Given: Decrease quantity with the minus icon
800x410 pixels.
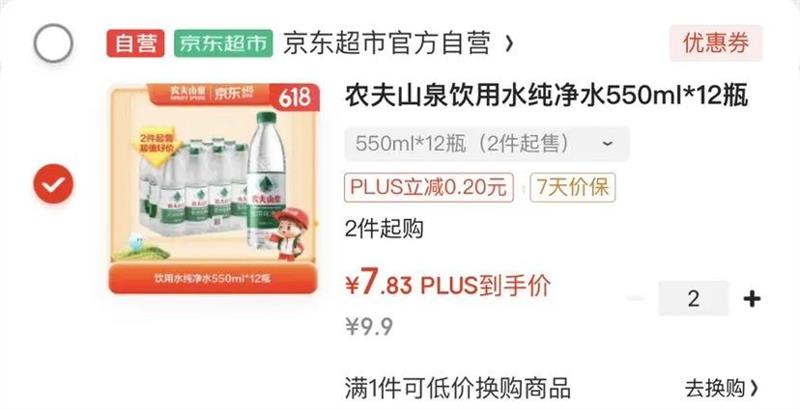Looking at the screenshot, I should pos(636,299).
